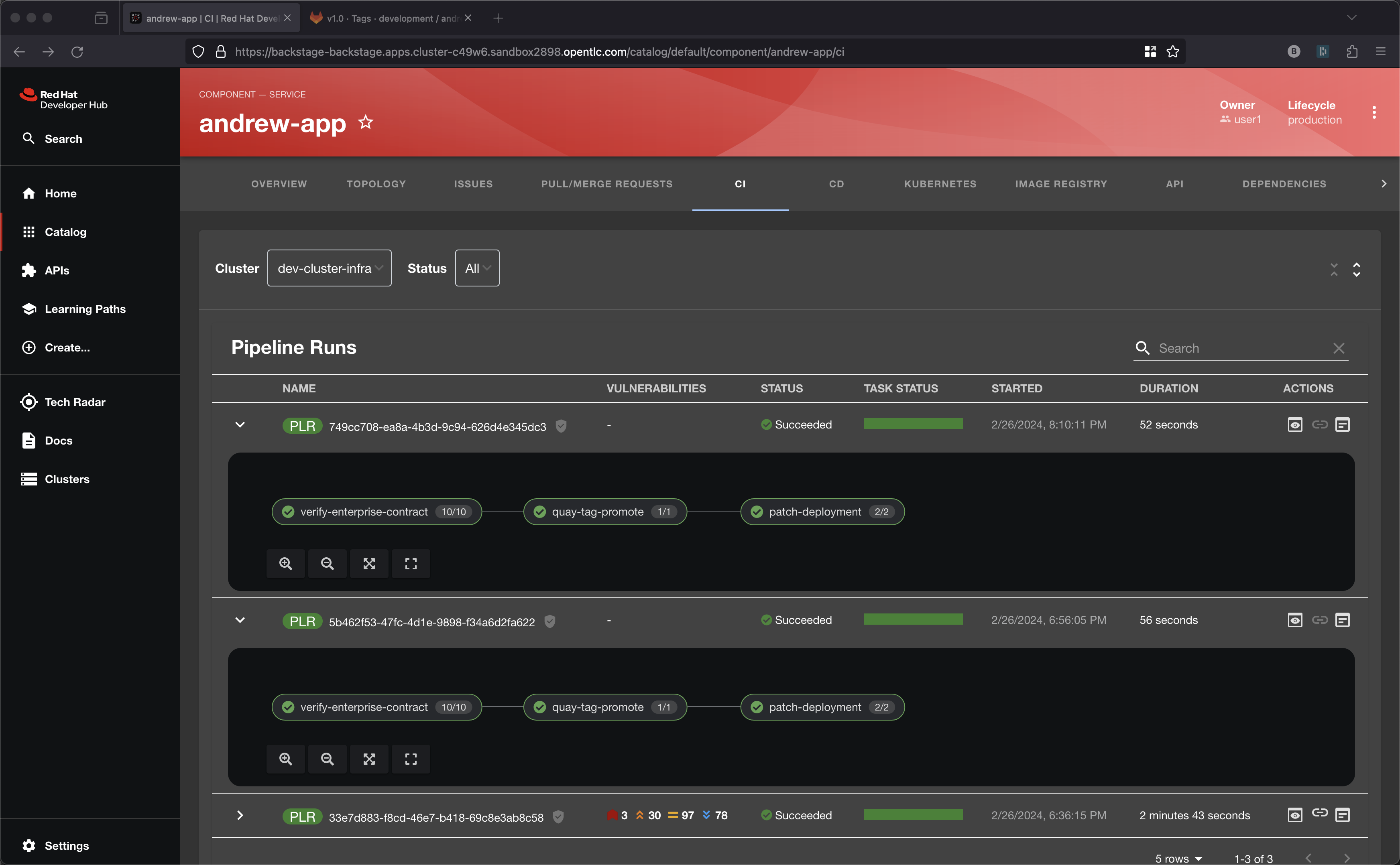
Task: Switch to the Topology tab
Action: pyautogui.click(x=376, y=184)
